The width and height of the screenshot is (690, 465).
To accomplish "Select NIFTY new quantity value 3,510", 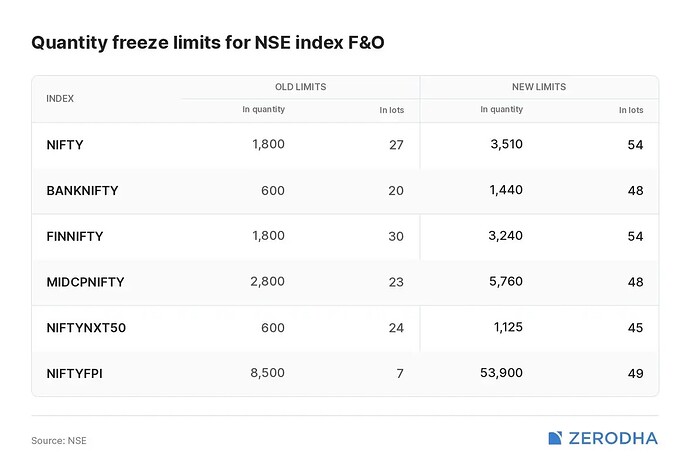I will click(x=506, y=144).
